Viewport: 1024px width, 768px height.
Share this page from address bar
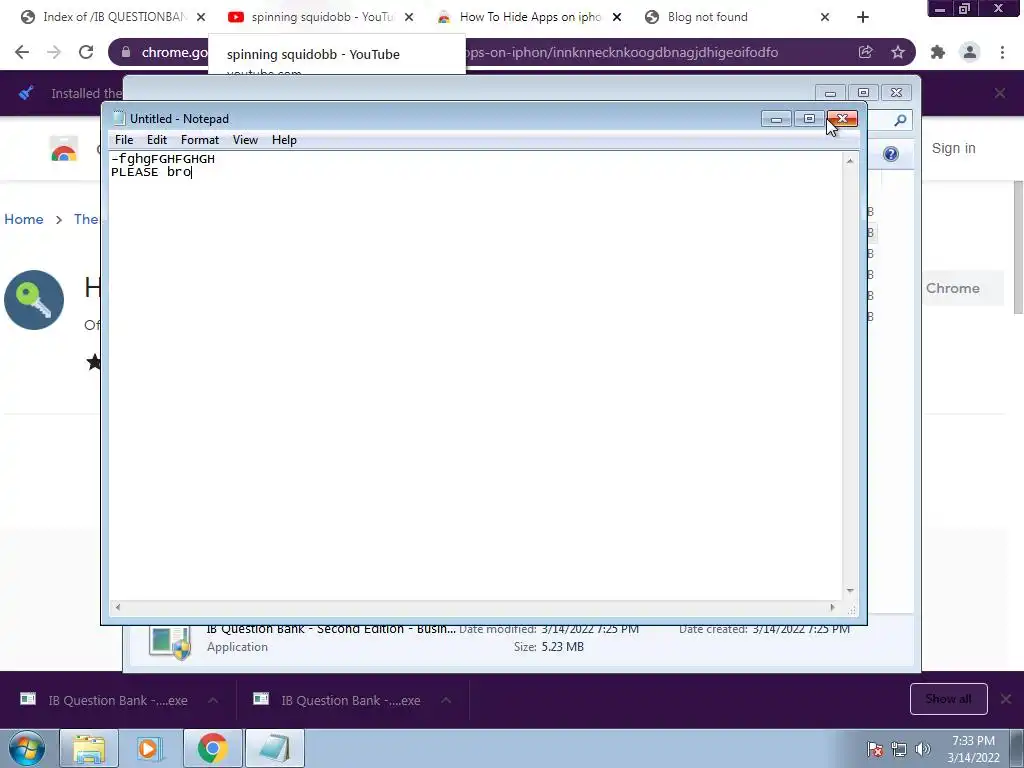pos(865,52)
